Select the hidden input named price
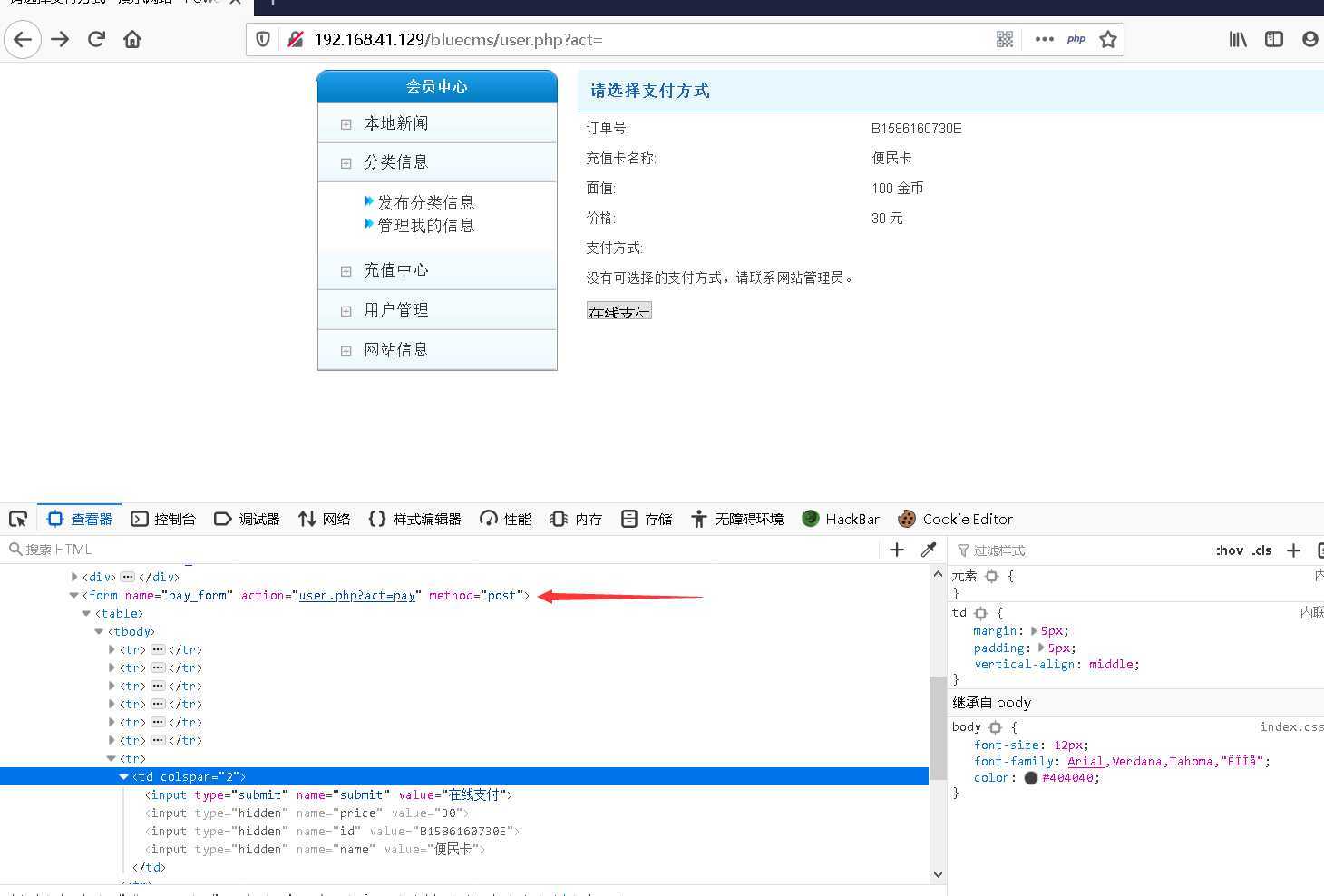 [x=307, y=813]
